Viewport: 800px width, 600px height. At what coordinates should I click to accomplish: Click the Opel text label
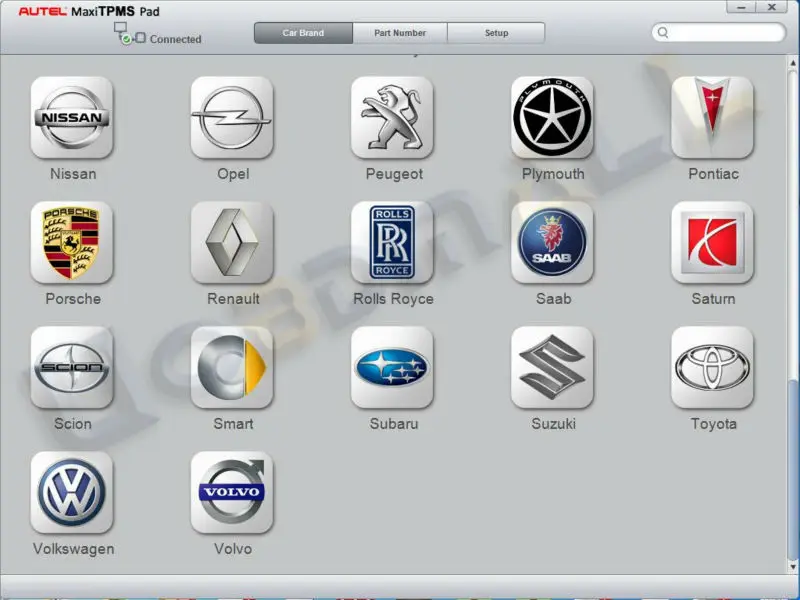click(x=233, y=174)
